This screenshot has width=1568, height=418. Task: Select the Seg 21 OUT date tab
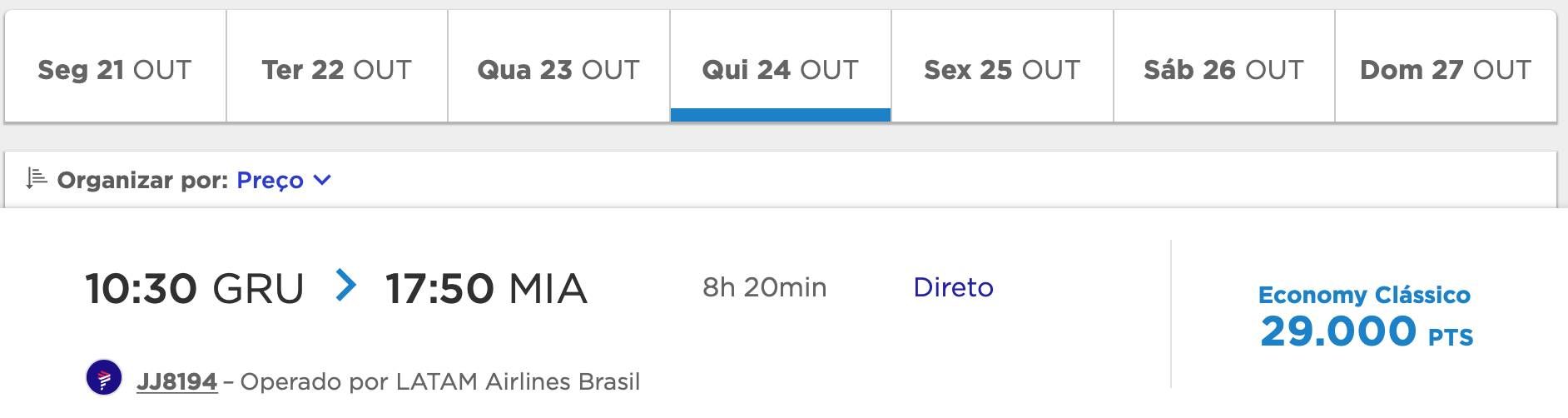pyautogui.click(x=115, y=70)
